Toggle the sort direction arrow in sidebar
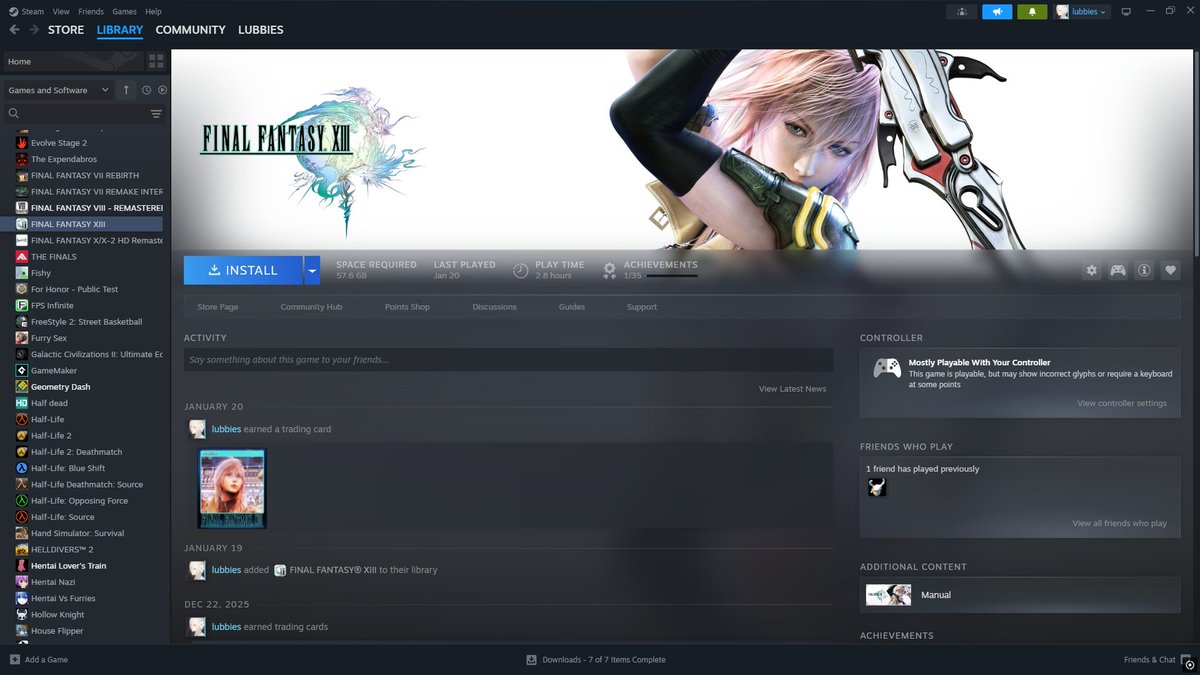The height and width of the screenshot is (675, 1200). pos(126,90)
